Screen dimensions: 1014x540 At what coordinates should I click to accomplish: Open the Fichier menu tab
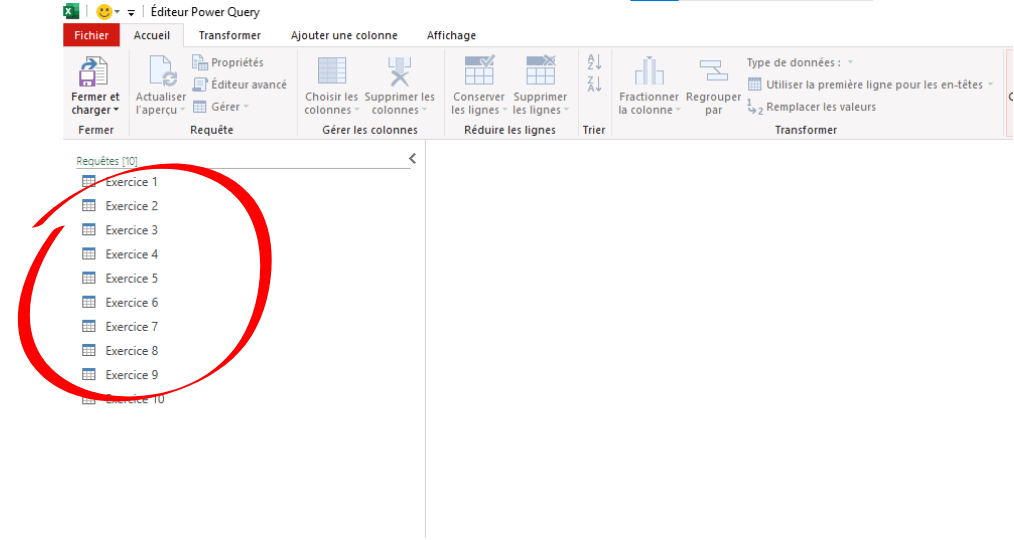coord(91,36)
